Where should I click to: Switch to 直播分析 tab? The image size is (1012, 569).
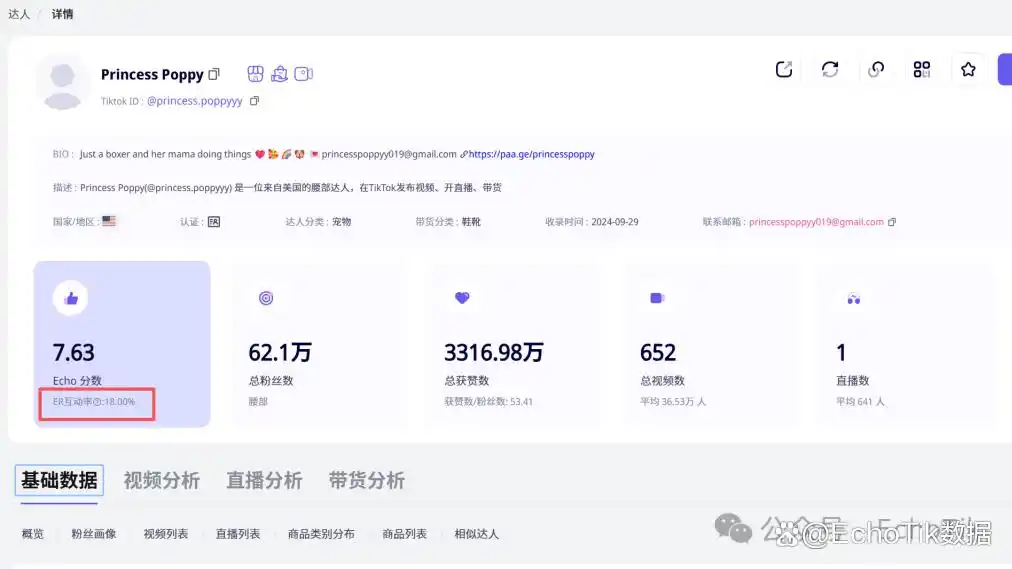(x=264, y=481)
